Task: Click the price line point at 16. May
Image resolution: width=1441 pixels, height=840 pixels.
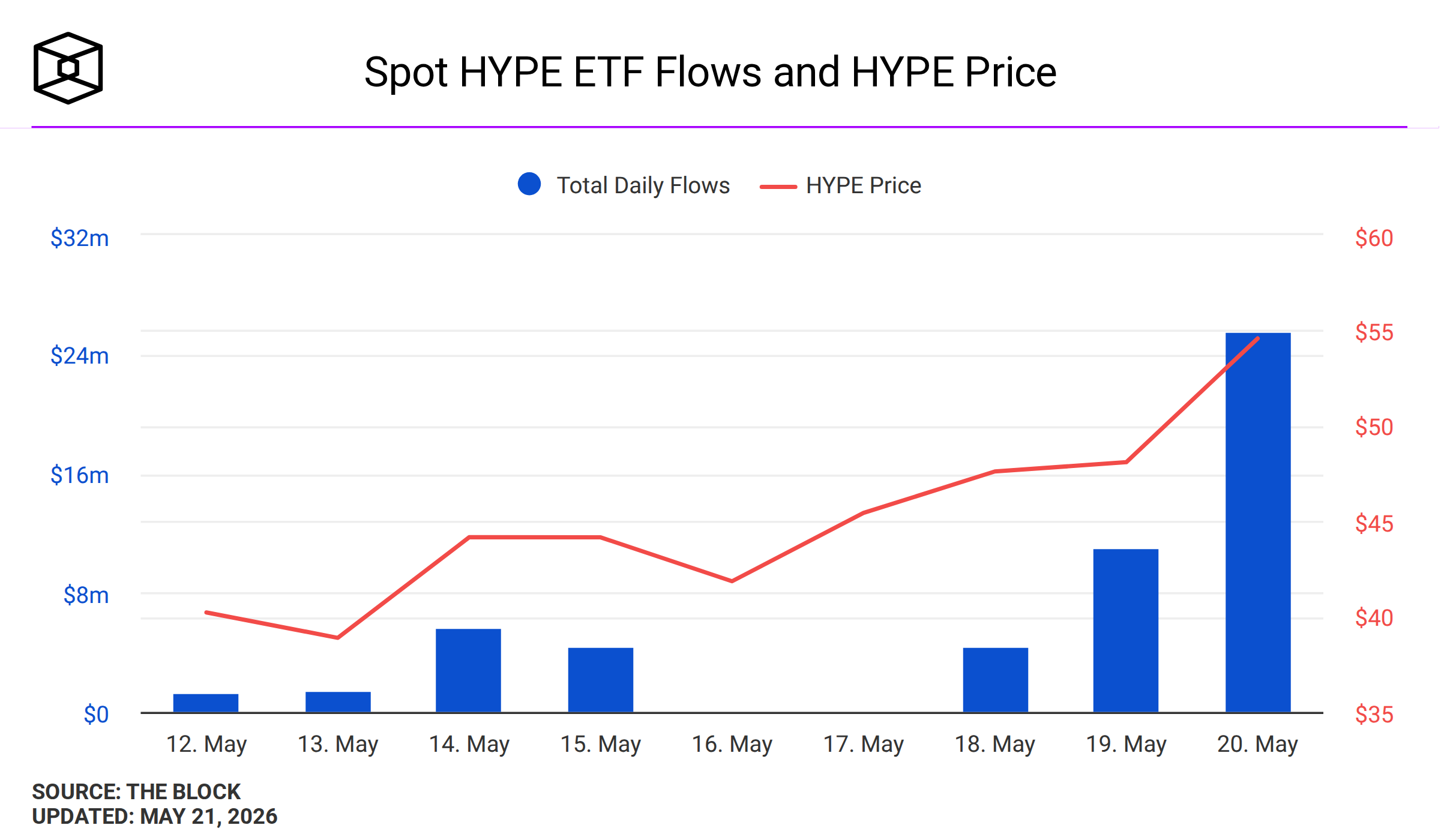Action: click(x=732, y=581)
